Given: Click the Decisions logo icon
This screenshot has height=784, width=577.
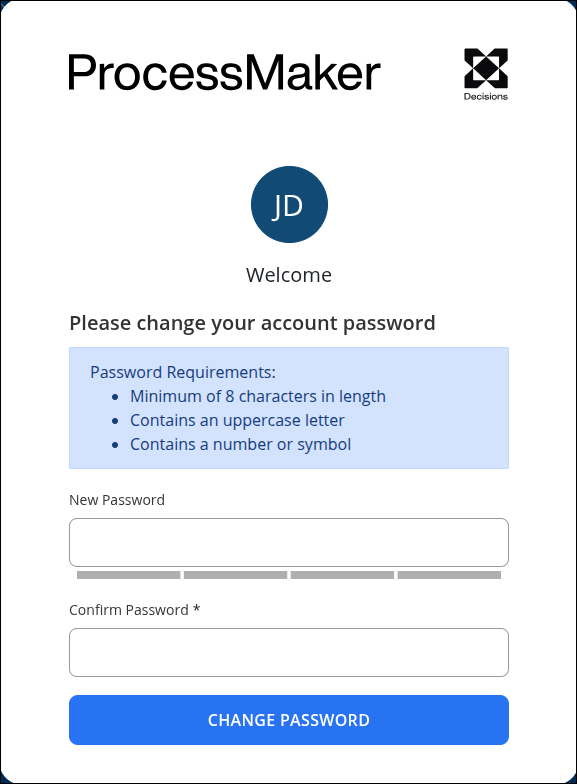Looking at the screenshot, I should tap(486, 68).
